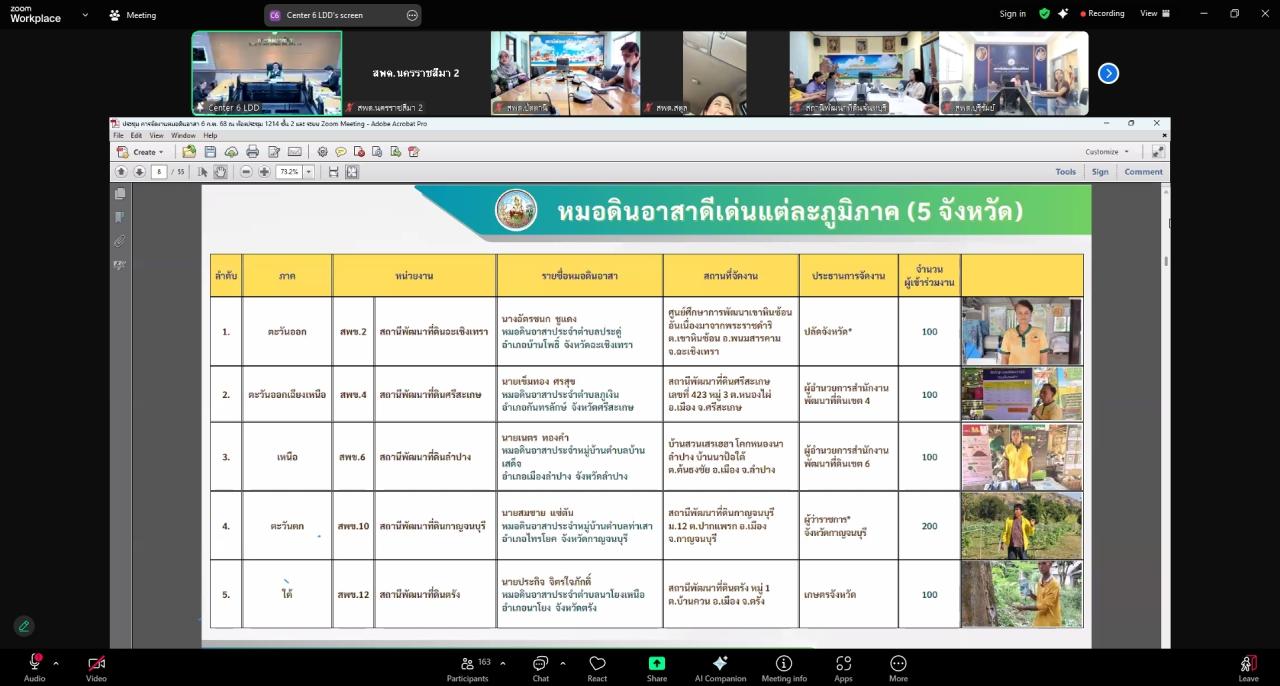
Task: Open the Page Thumbnails panel in Acrobat
Action: click(120, 193)
